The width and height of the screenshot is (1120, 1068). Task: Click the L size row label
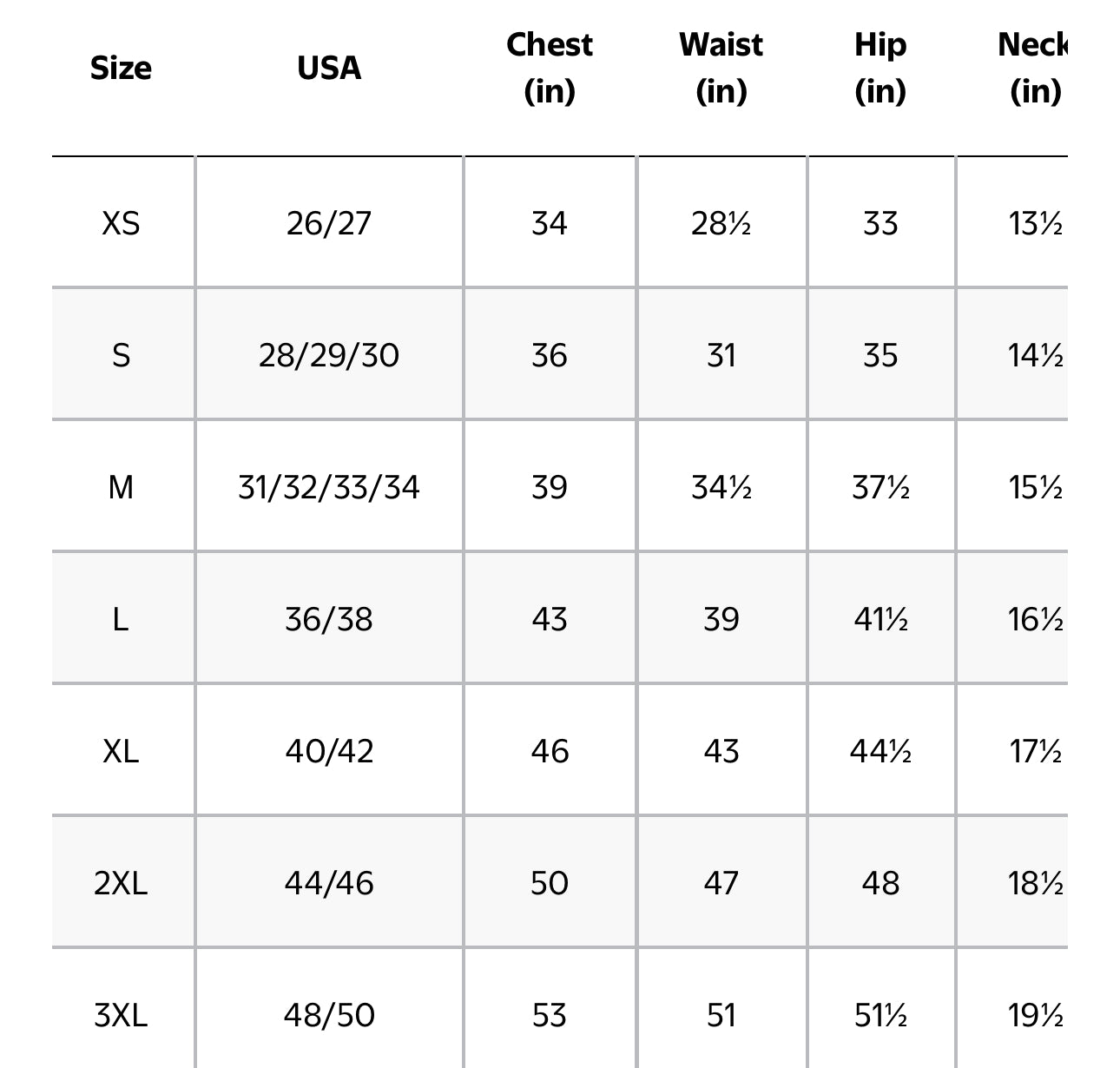(121, 619)
